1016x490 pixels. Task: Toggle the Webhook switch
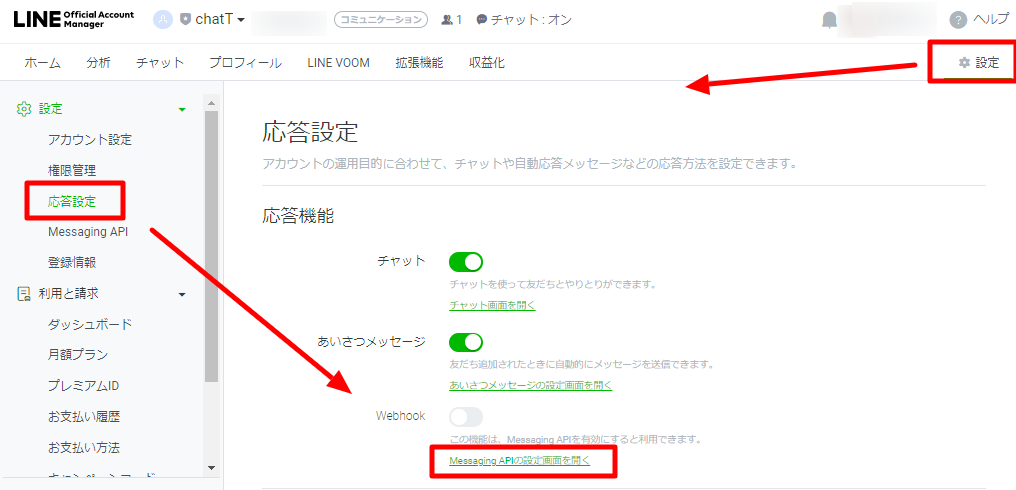[466, 416]
